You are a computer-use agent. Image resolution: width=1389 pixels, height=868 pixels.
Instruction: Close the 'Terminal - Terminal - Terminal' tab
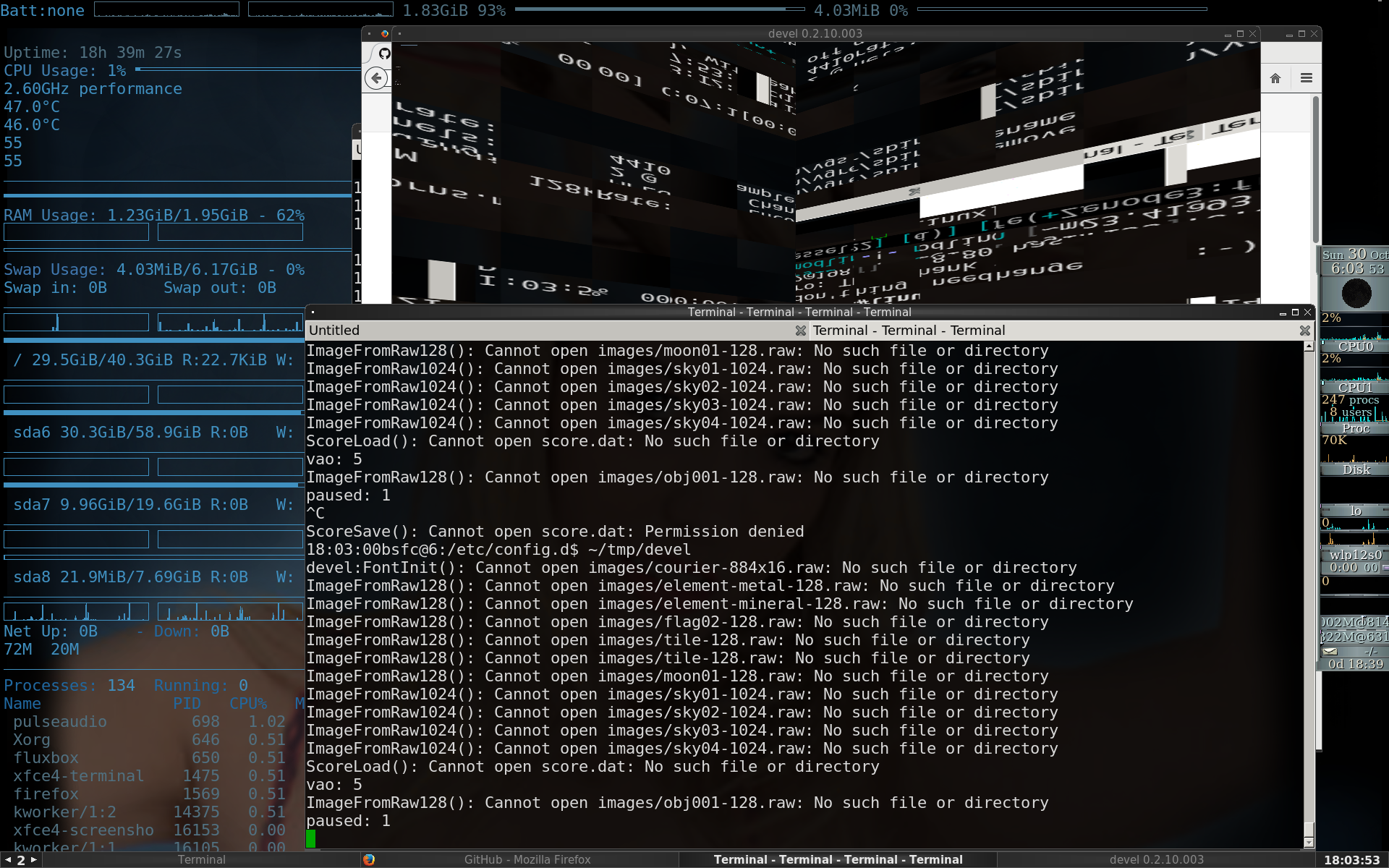point(1304,331)
